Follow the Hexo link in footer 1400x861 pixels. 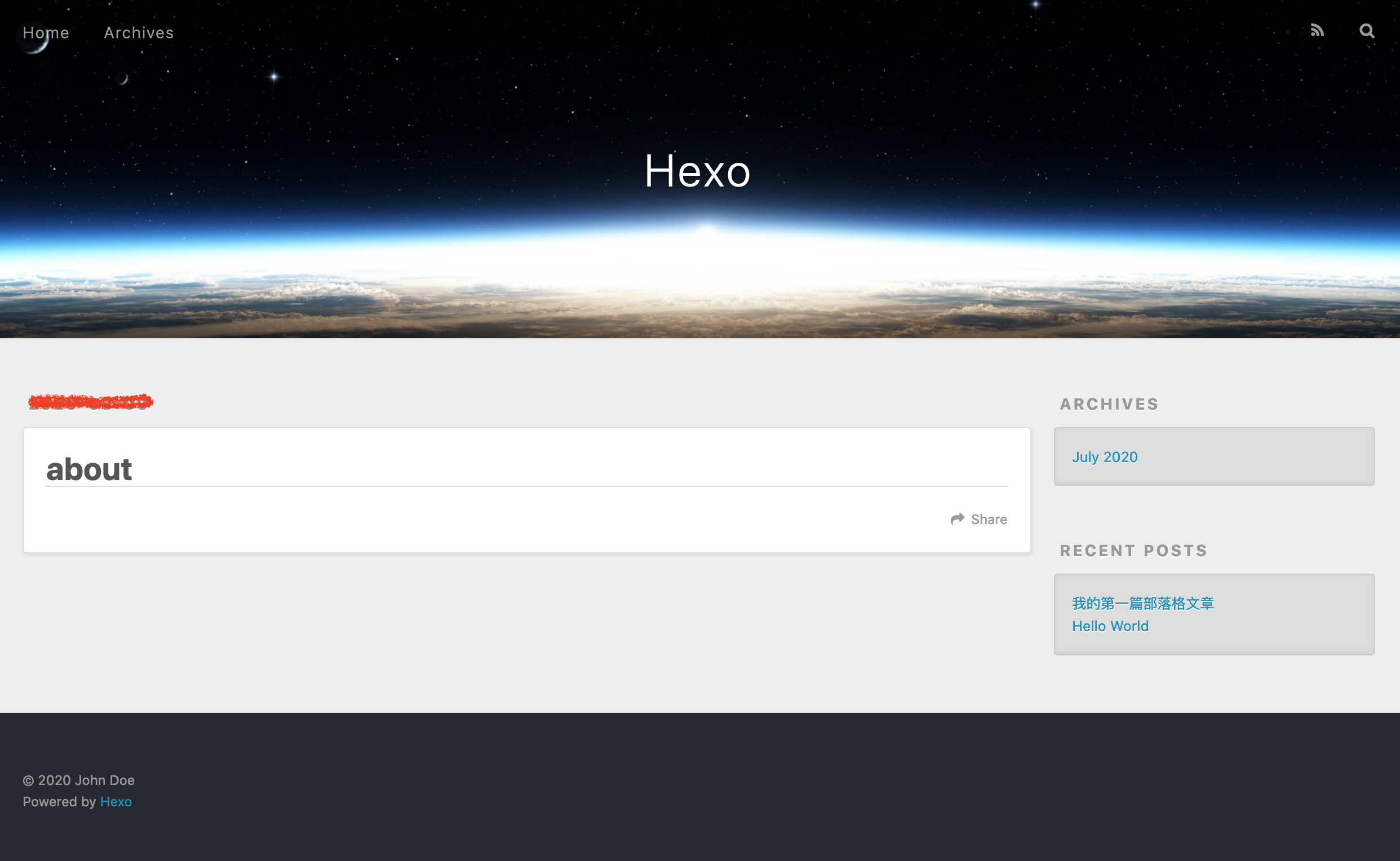click(x=116, y=801)
